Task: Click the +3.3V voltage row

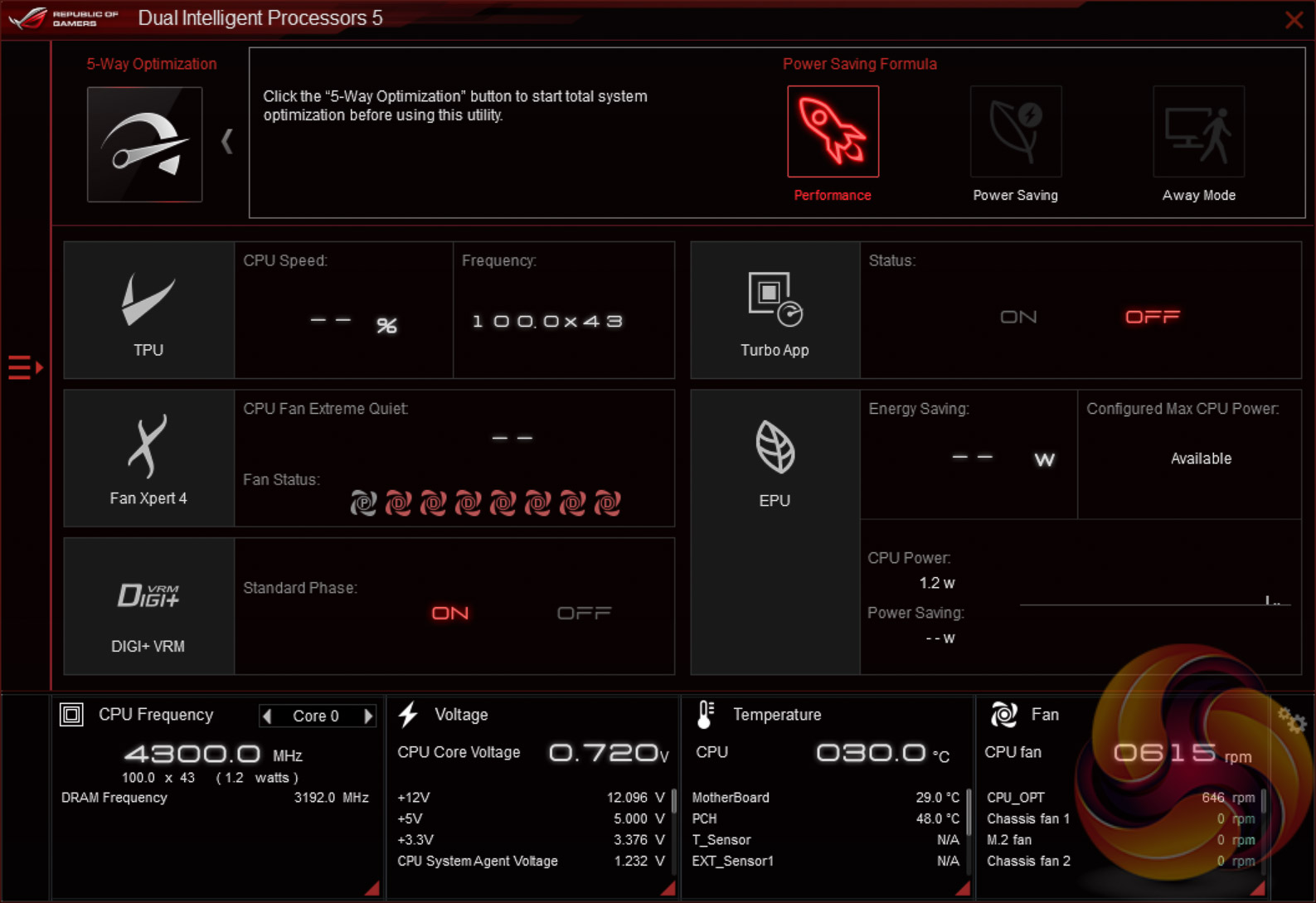Action: (x=531, y=840)
